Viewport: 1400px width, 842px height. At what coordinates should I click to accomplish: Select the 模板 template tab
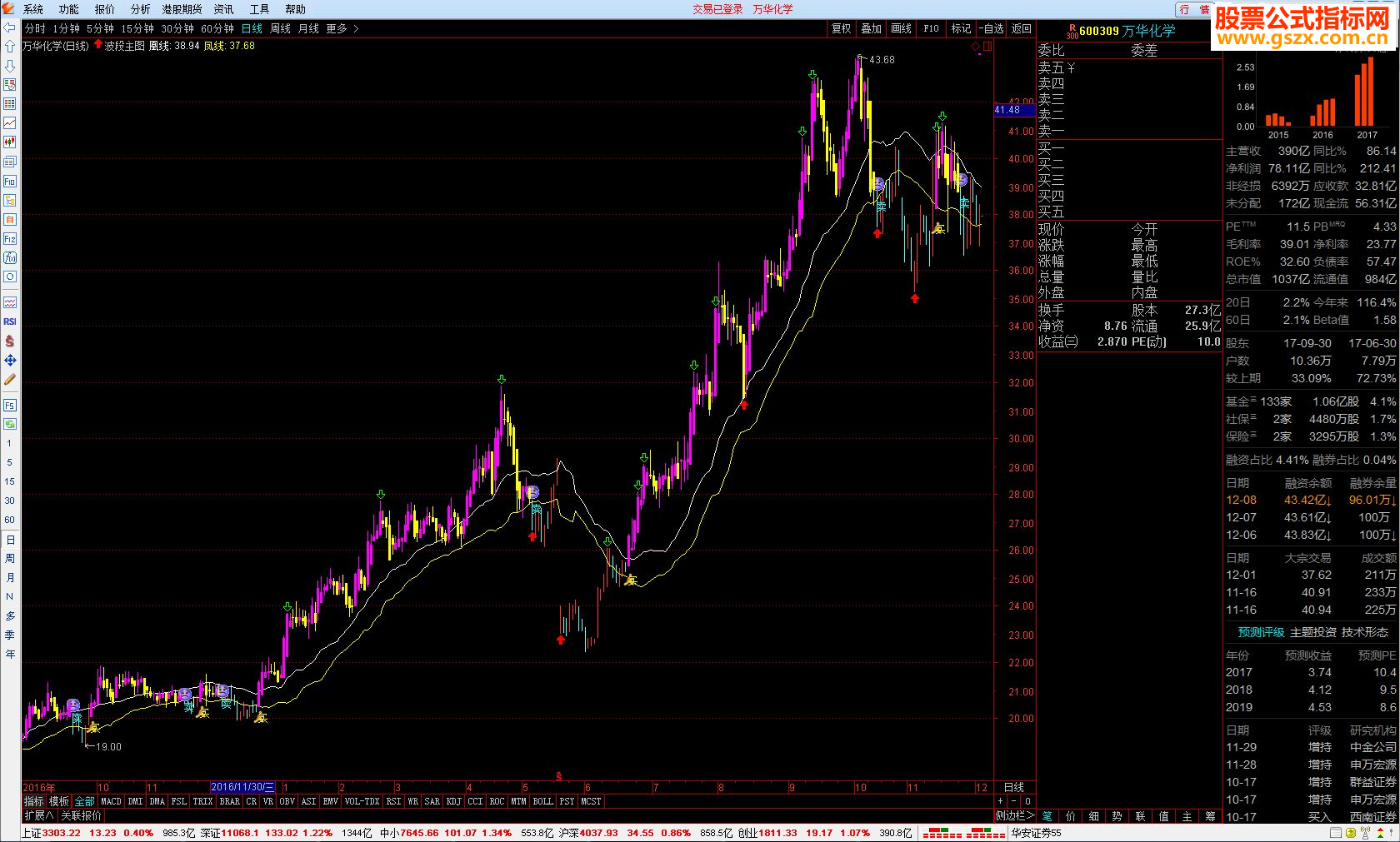tap(59, 801)
